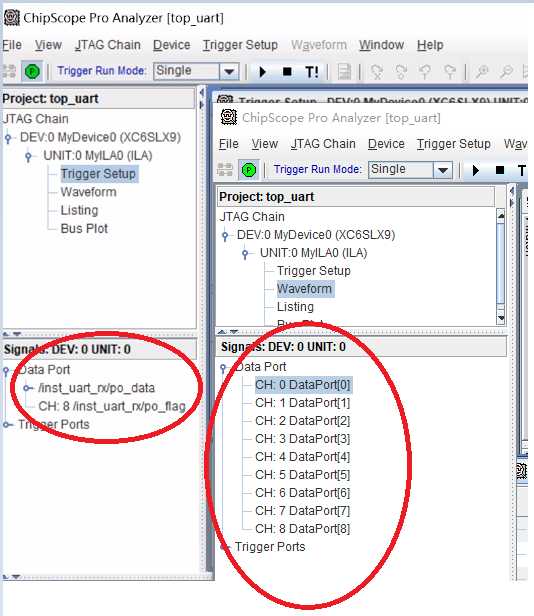Click JTAG chain icon in front window toolbar
Image resolution: width=534 pixels, height=616 pixels.
point(225,170)
